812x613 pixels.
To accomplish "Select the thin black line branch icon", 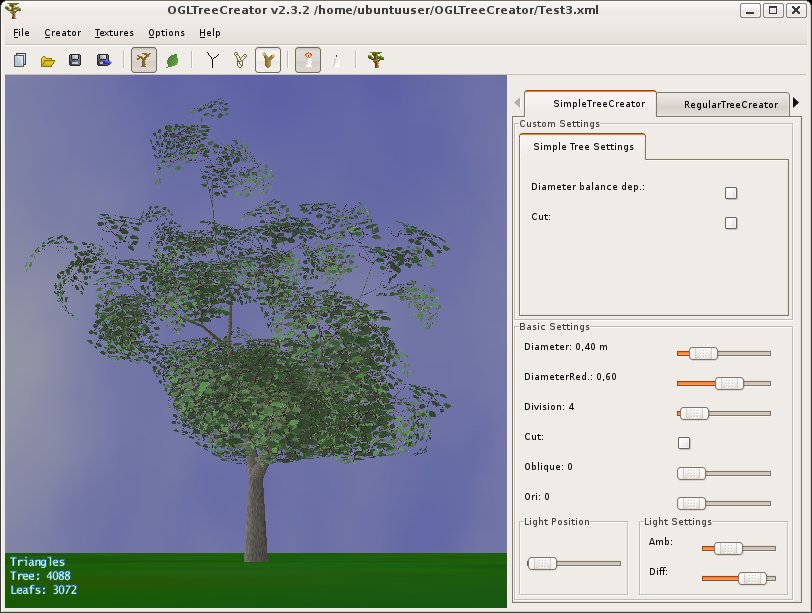I will click(x=212, y=61).
